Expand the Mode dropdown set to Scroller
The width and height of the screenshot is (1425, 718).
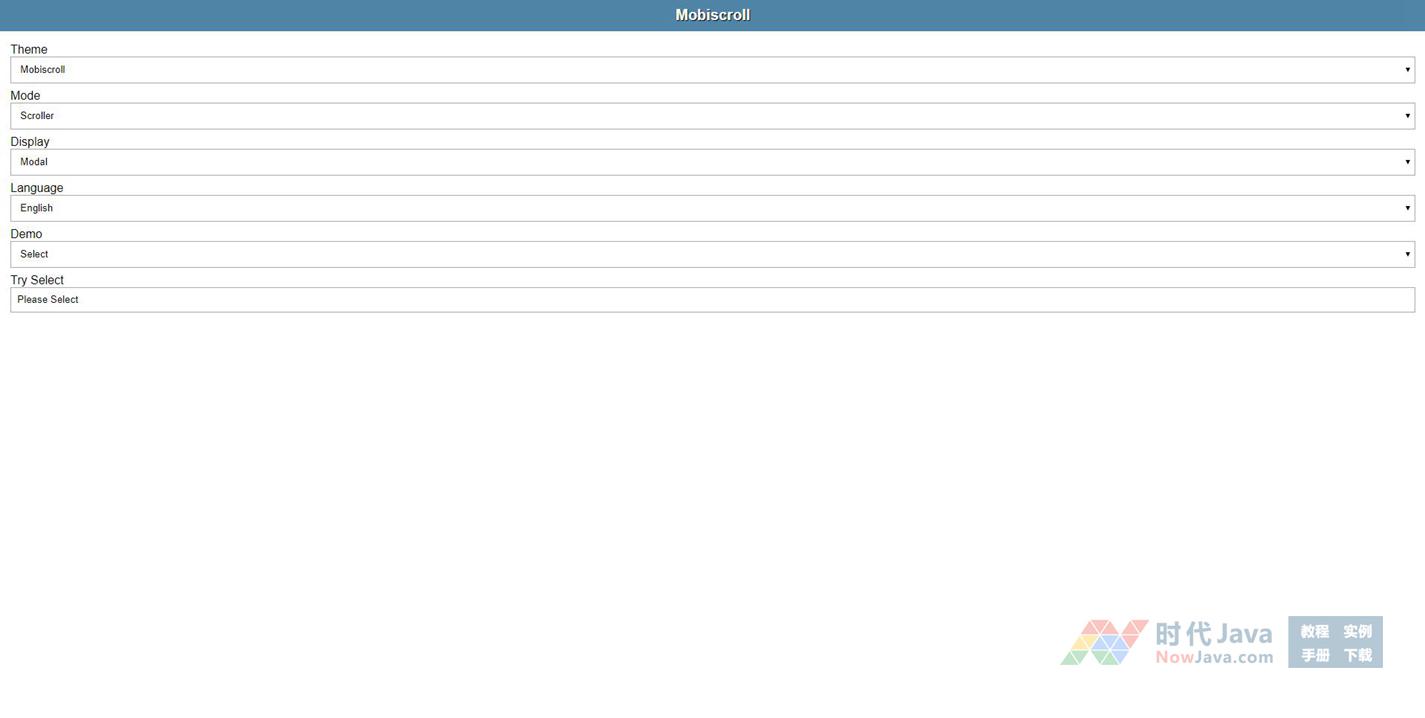(x=712, y=116)
